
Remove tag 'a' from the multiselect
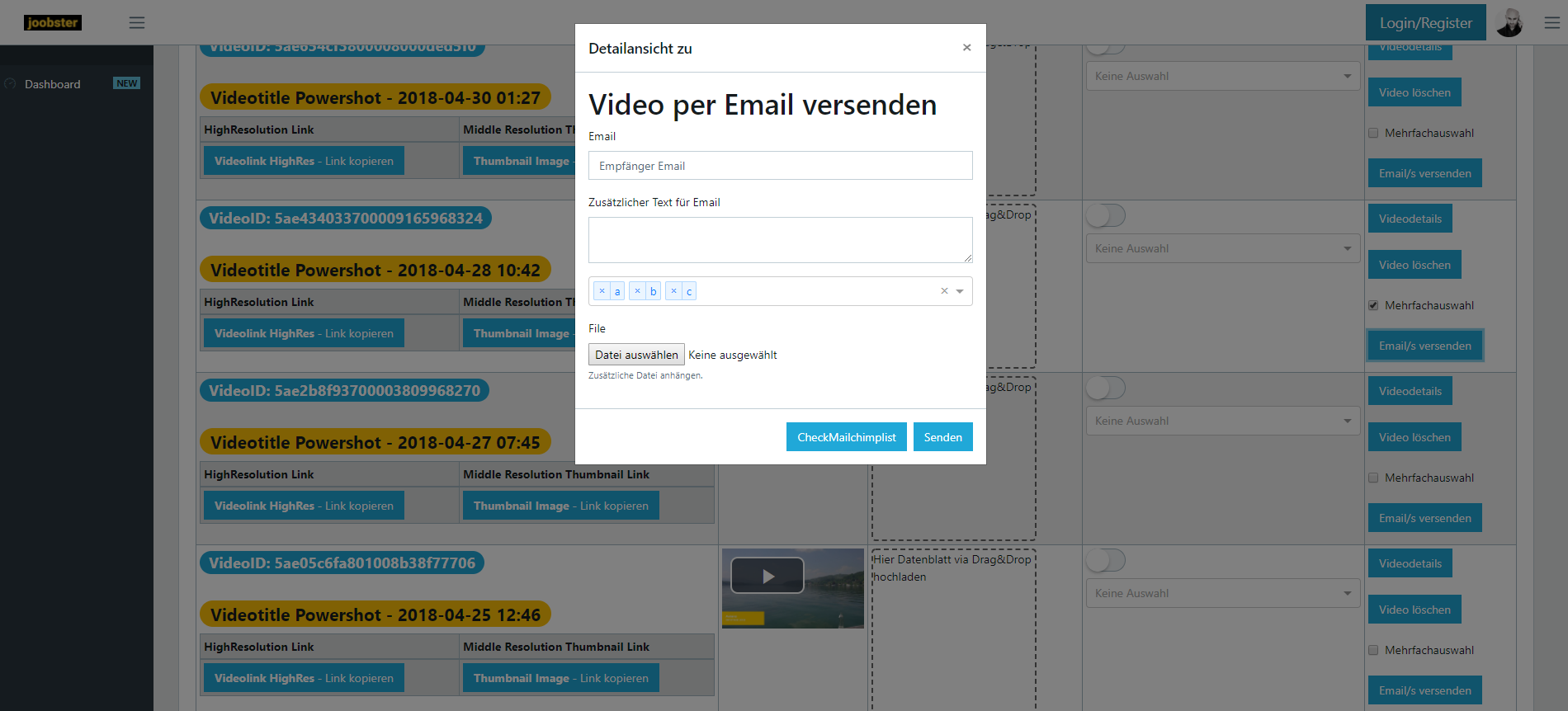[602, 291]
